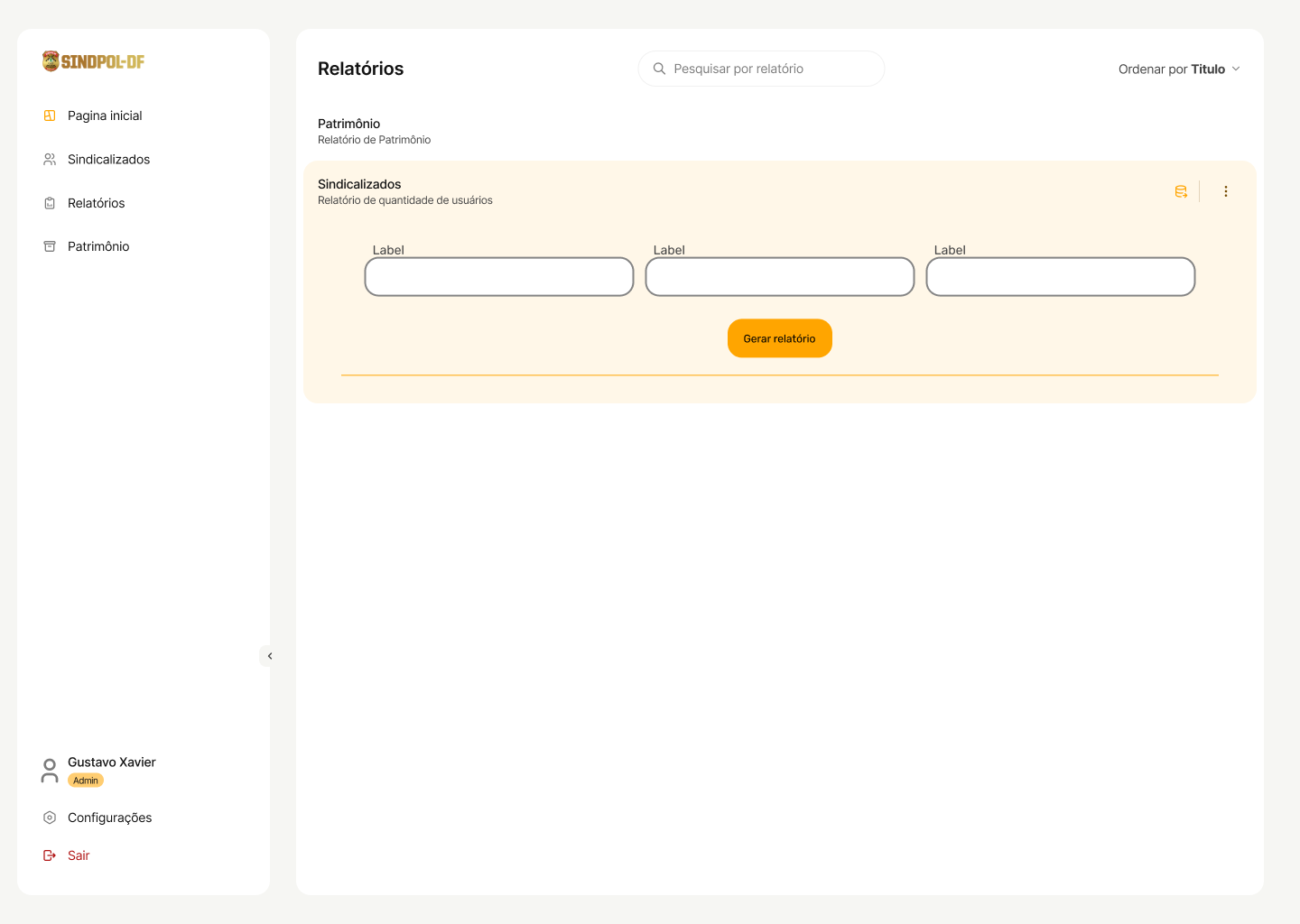Click the Gustavo Xavier user name
1300x924 pixels.
[112, 762]
